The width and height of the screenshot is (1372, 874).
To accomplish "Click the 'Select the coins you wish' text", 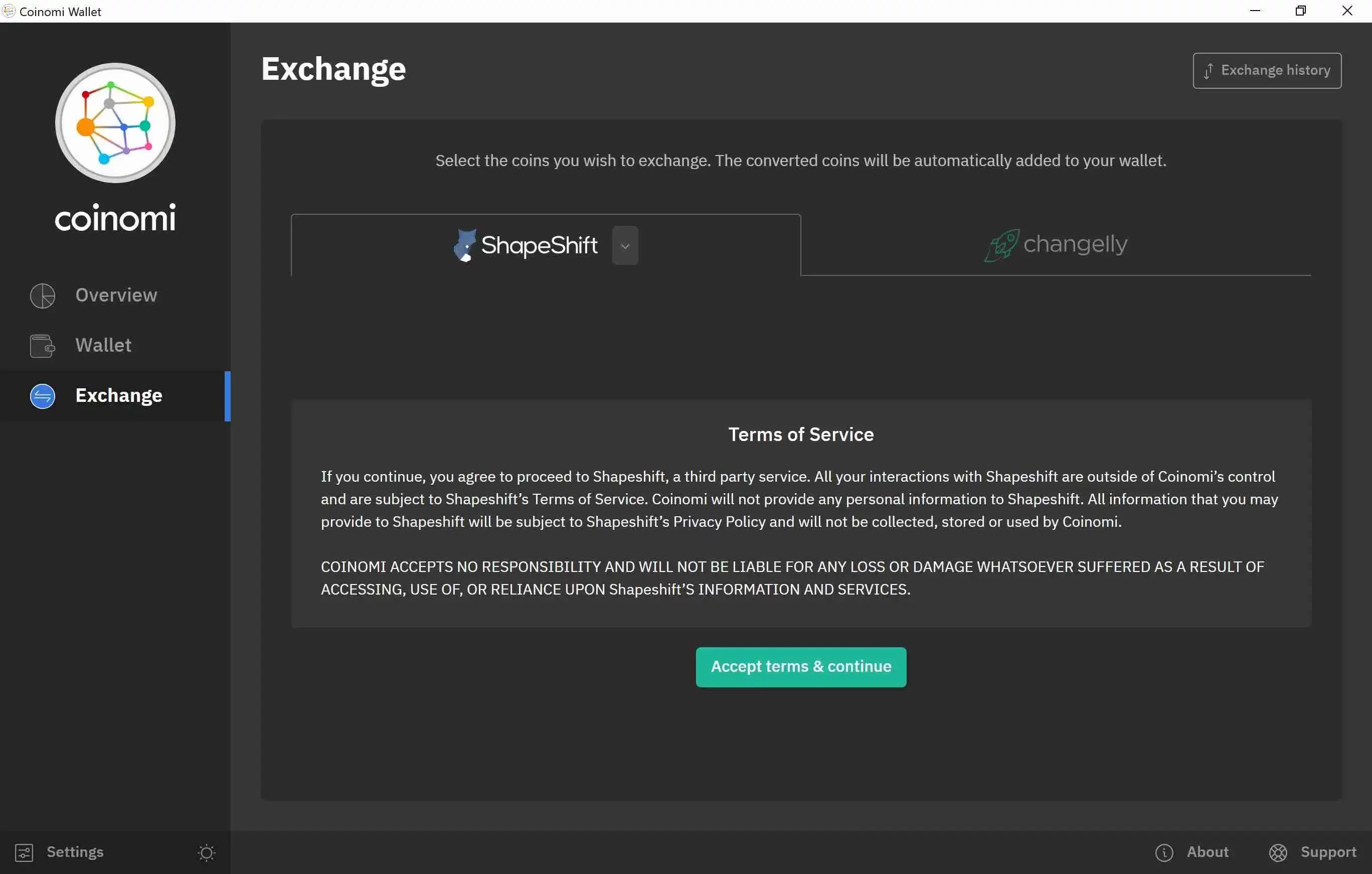I will 800,161.
